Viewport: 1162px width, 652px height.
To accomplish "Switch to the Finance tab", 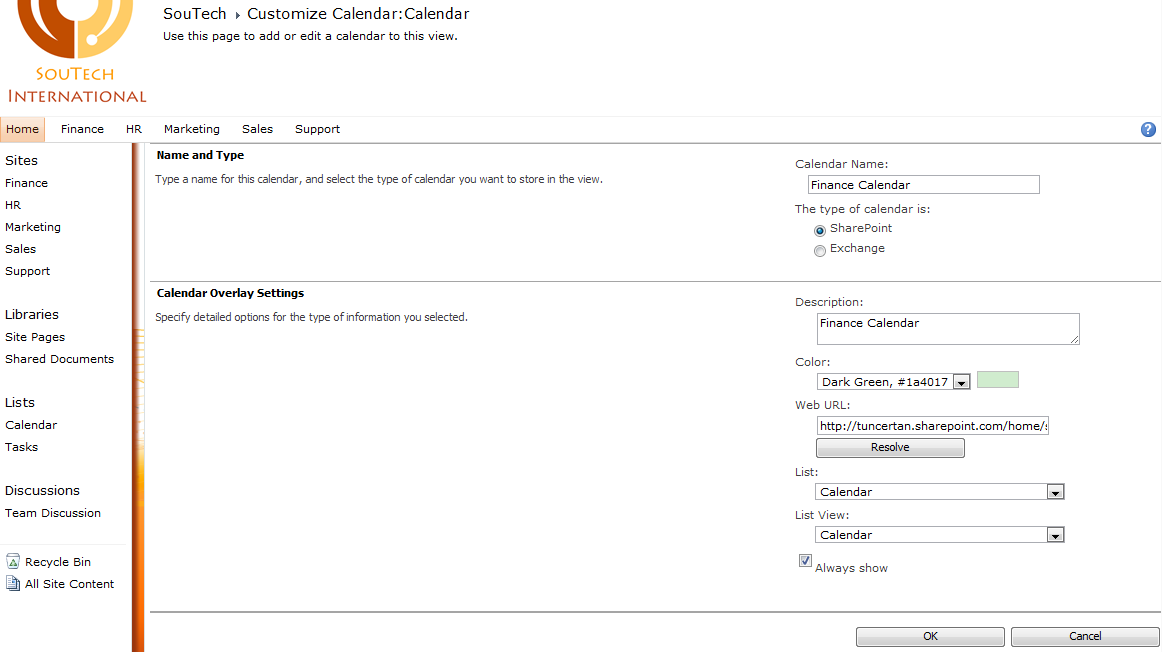I will (x=82, y=129).
